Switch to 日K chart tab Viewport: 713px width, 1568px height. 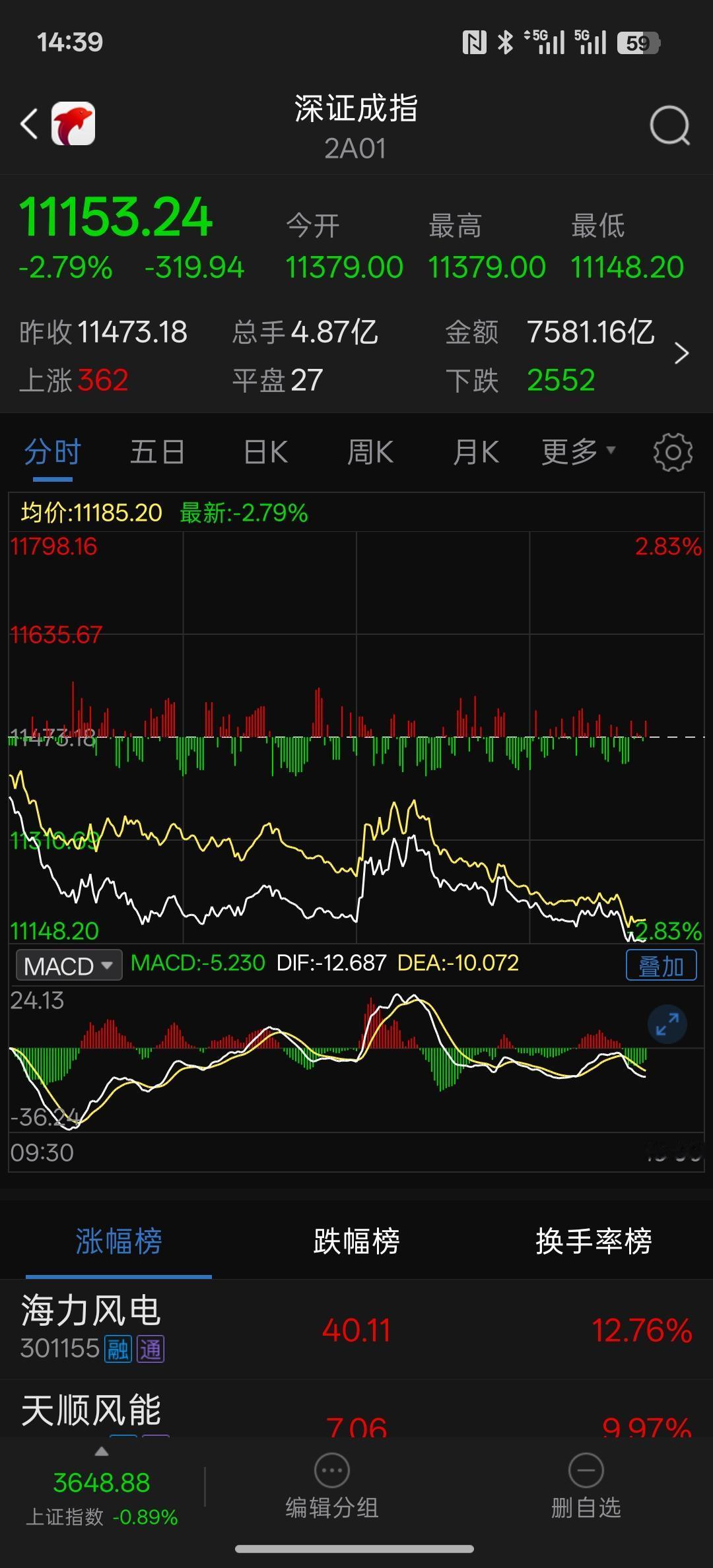tap(265, 453)
